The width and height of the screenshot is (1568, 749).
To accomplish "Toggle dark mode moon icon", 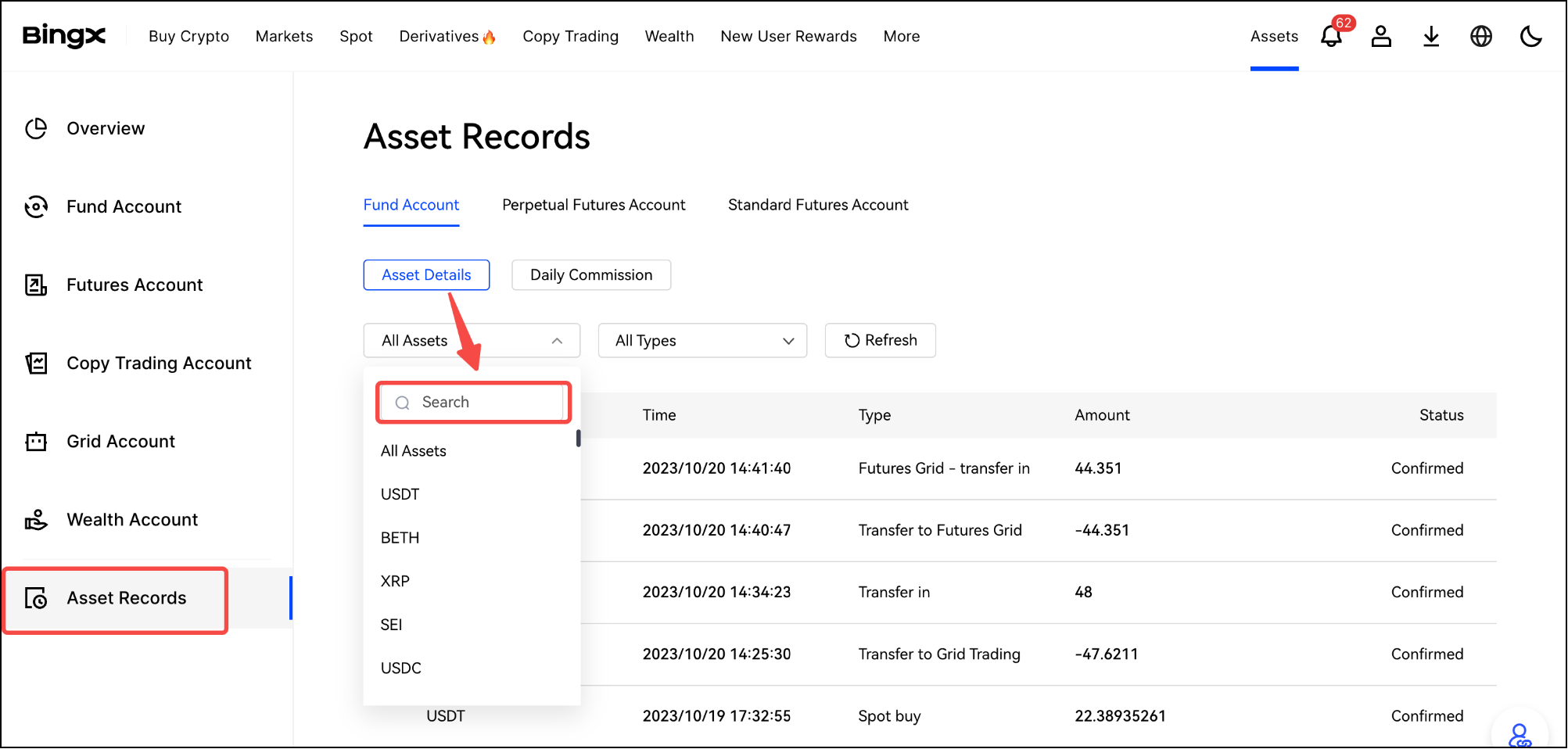I will click(x=1530, y=37).
